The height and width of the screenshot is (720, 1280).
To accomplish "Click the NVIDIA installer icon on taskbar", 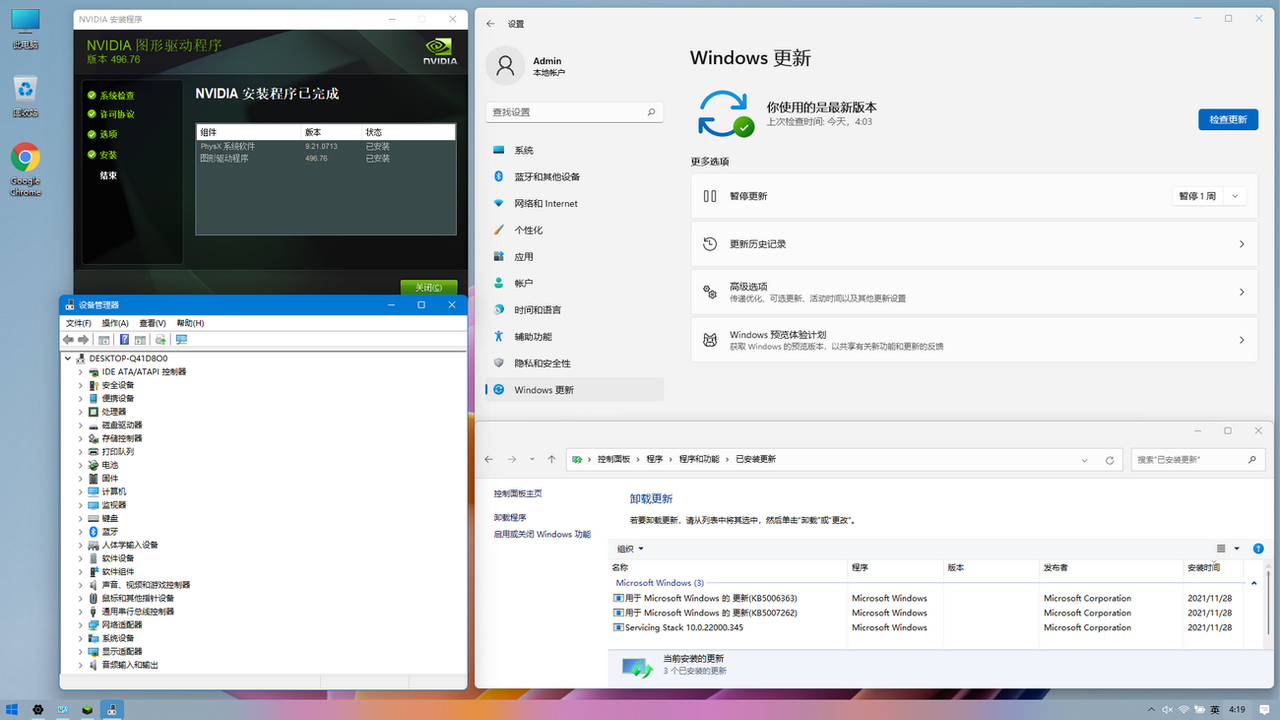I will pos(87,709).
